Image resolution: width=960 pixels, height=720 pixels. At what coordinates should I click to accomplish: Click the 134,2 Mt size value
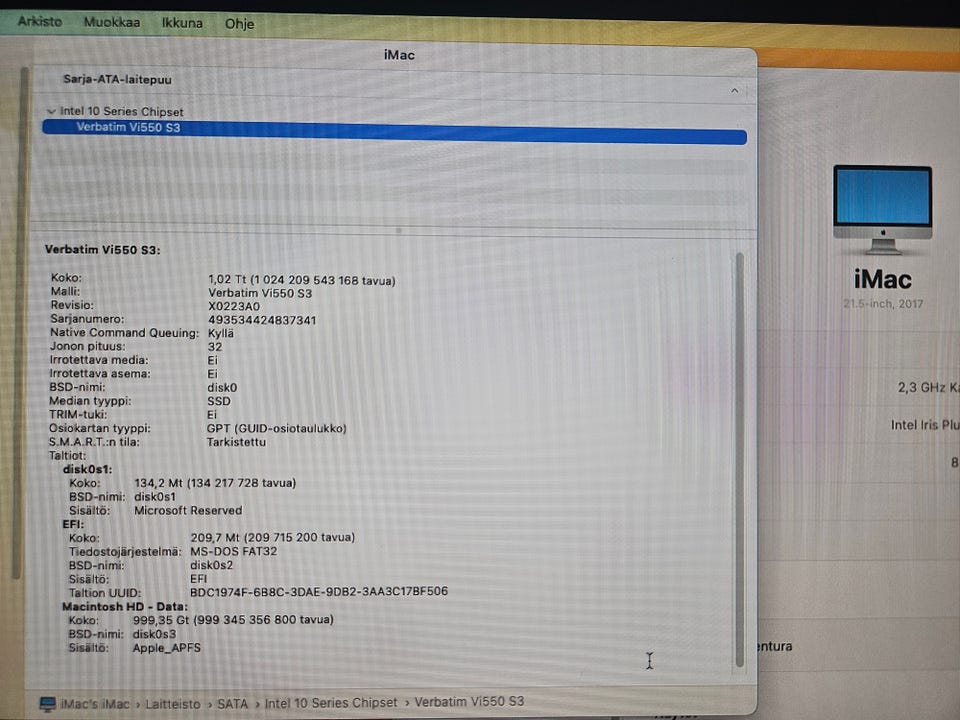(x=215, y=483)
